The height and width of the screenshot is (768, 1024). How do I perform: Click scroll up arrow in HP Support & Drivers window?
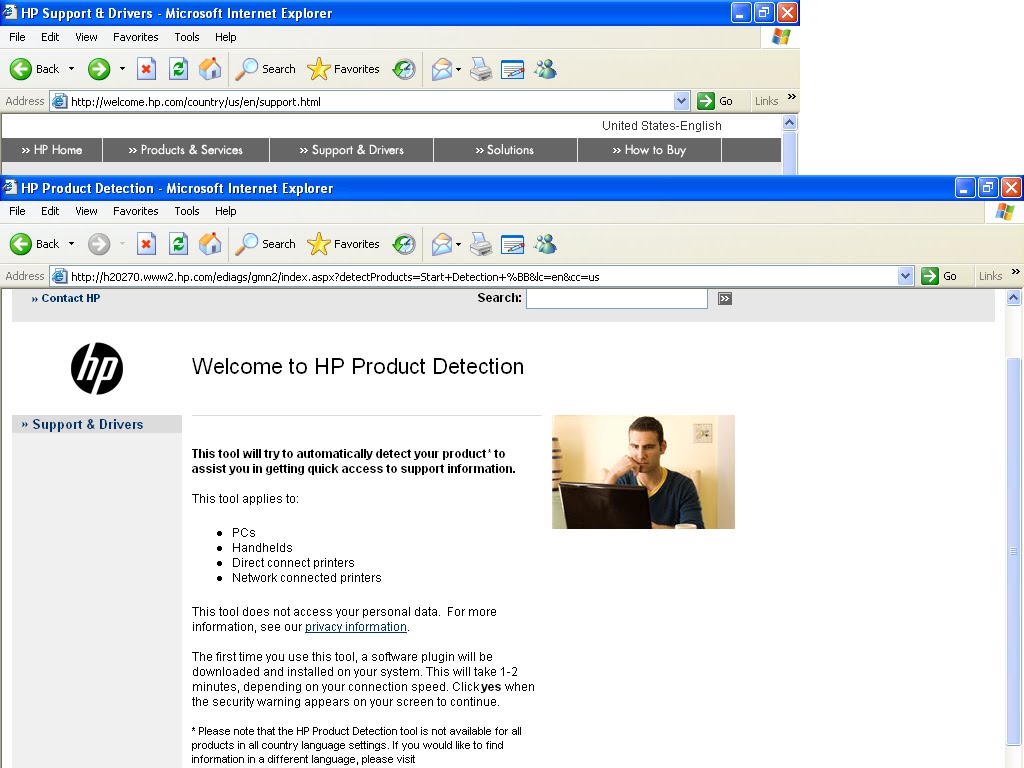[x=789, y=123]
